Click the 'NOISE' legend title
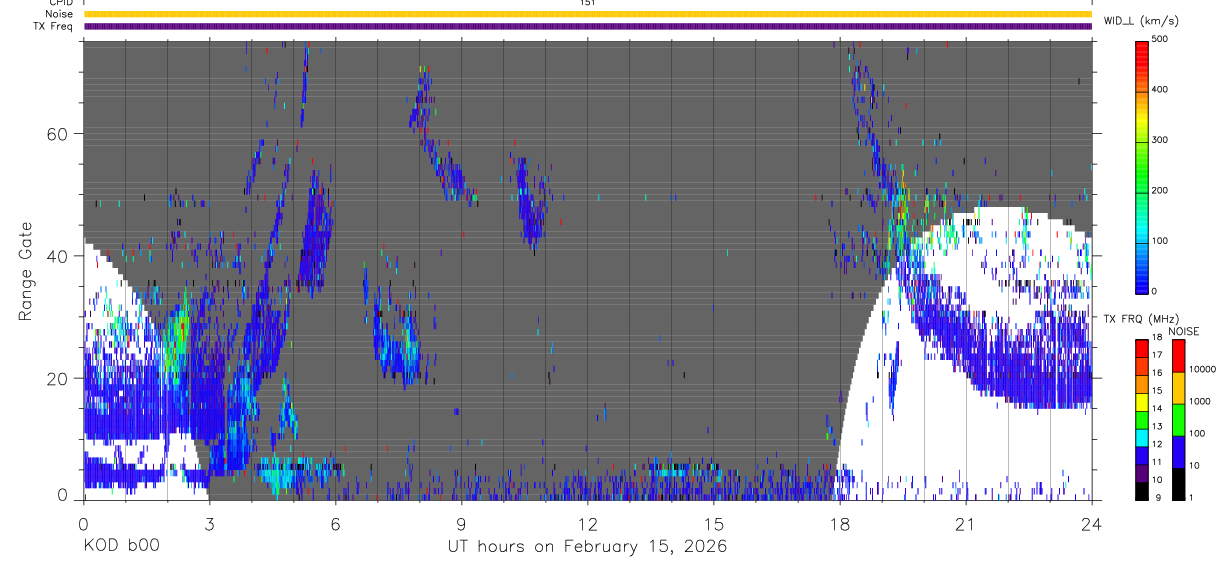1228x567 pixels. click(x=1184, y=332)
